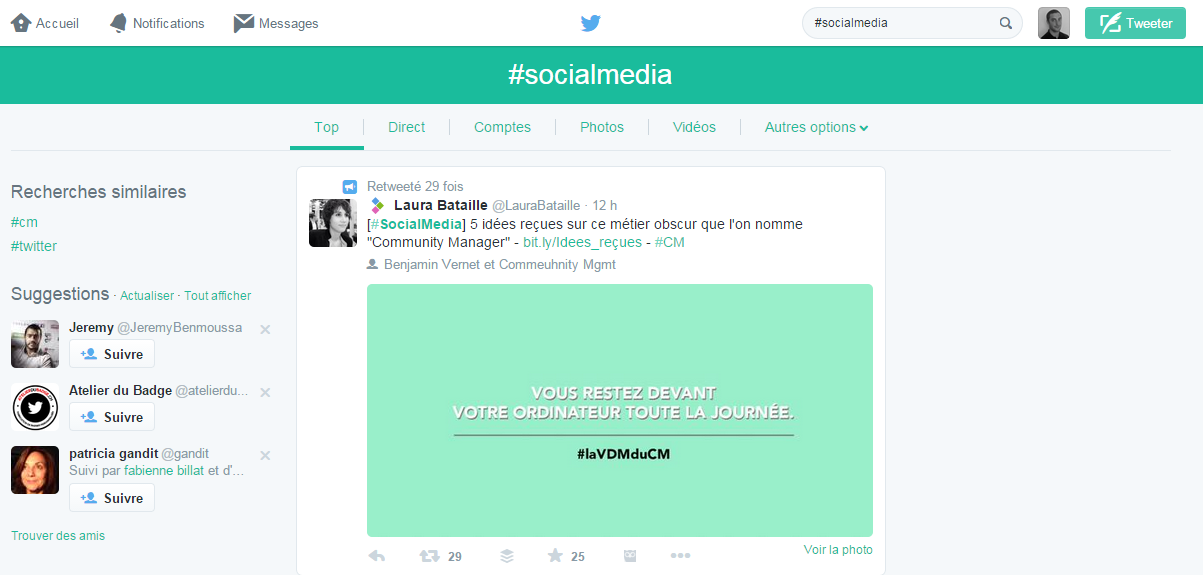This screenshot has height=575, width=1203.
Task: Open Atelier du Badge profile name
Action: pyautogui.click(x=120, y=390)
